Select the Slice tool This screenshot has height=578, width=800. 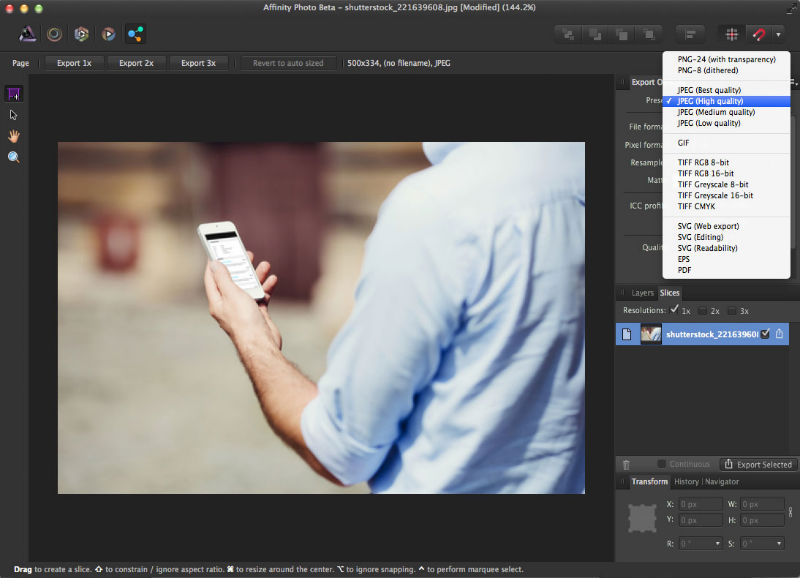(x=14, y=94)
